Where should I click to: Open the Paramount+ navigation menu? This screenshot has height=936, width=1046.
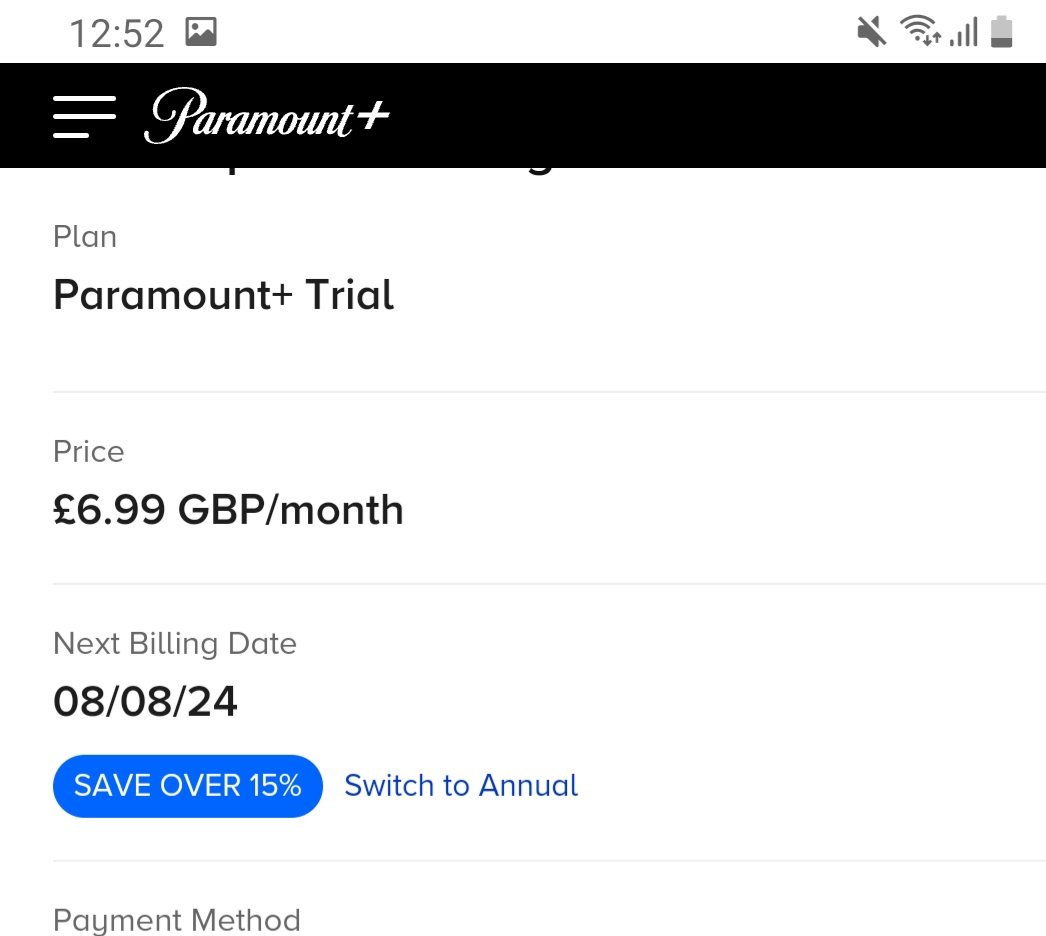coord(84,115)
